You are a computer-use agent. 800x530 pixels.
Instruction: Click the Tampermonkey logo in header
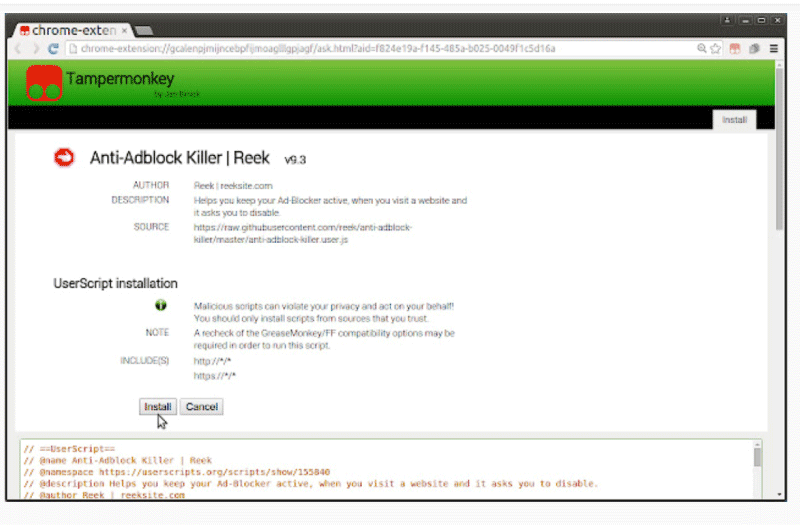click(x=44, y=83)
